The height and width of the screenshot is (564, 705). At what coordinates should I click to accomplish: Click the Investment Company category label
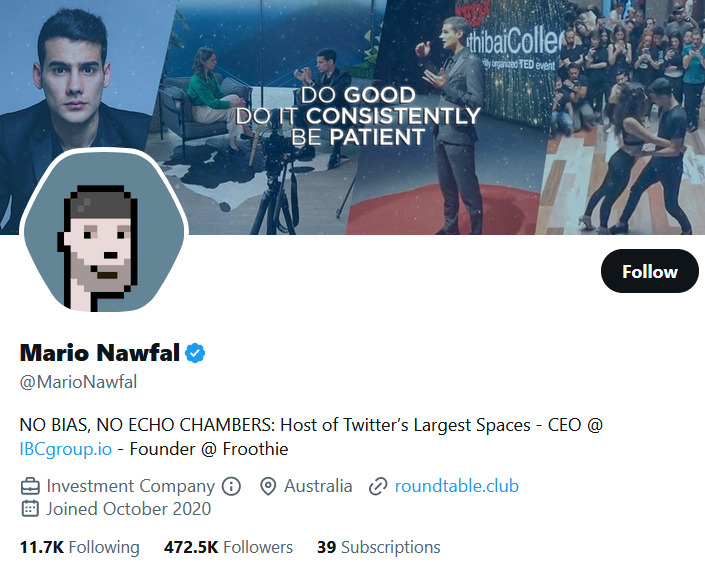(x=130, y=487)
